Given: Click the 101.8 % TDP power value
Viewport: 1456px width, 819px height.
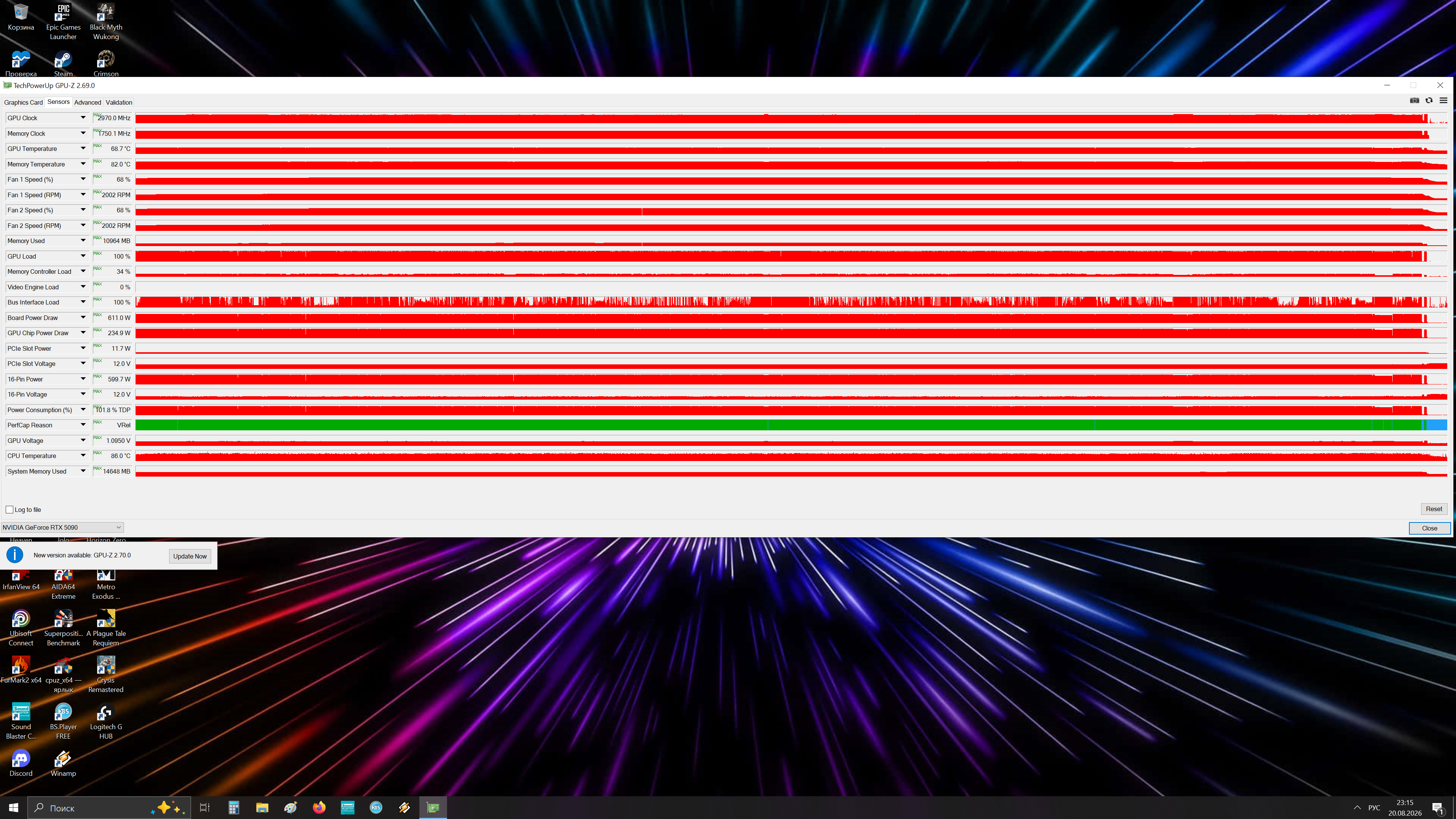Looking at the screenshot, I should (113, 410).
